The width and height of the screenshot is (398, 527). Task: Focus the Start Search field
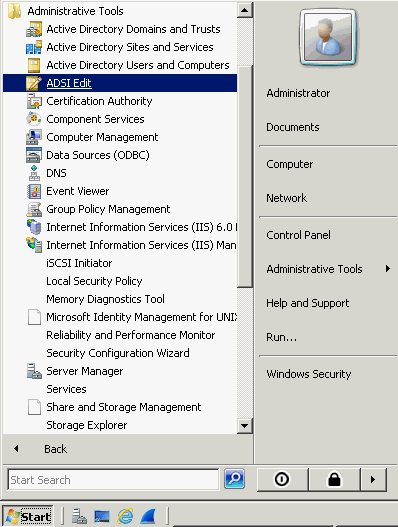point(113,480)
